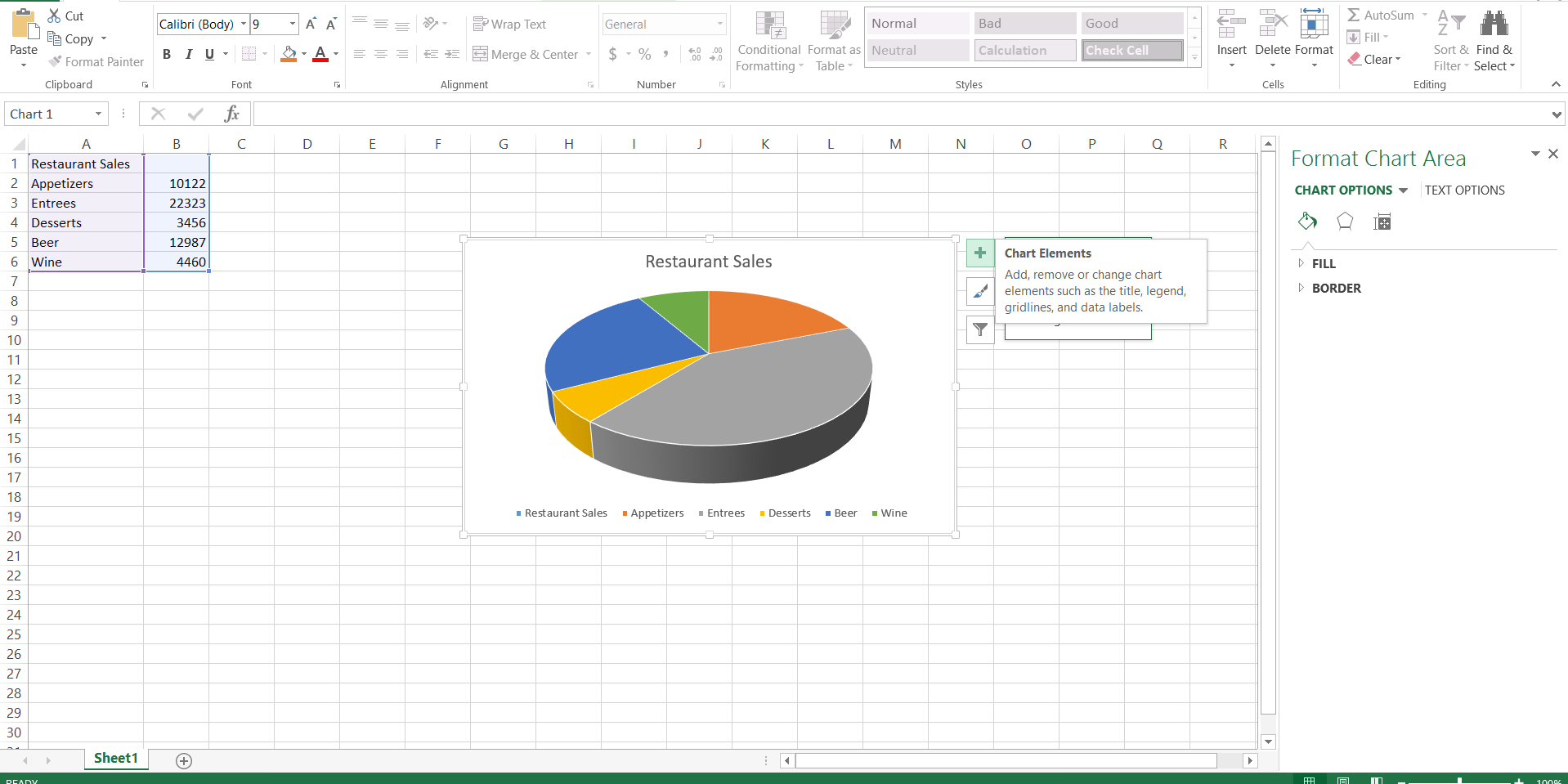
Task: Click the decrease indent icon
Action: (x=431, y=54)
